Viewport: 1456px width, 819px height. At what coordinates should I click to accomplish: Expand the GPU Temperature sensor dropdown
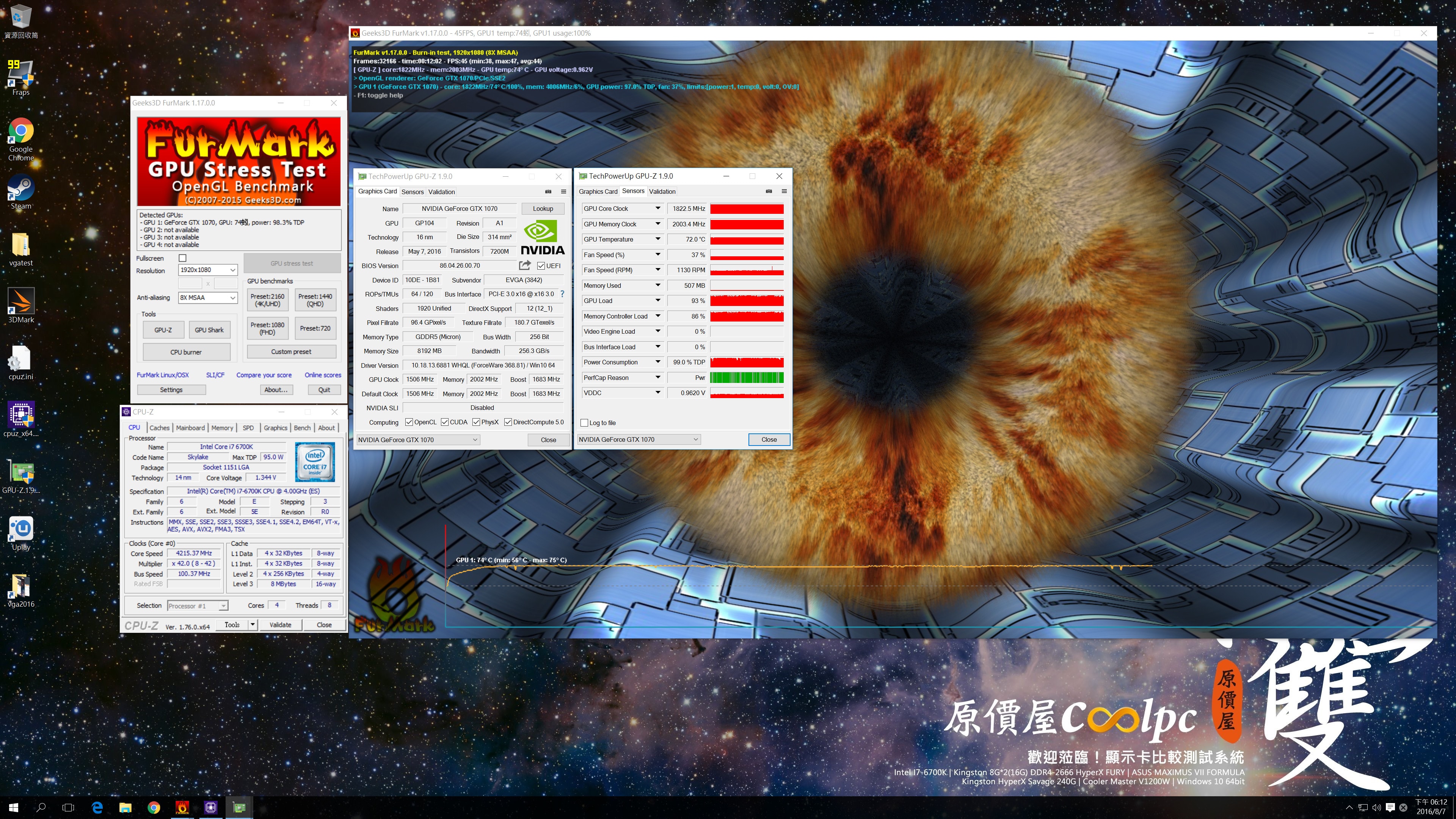tap(658, 239)
